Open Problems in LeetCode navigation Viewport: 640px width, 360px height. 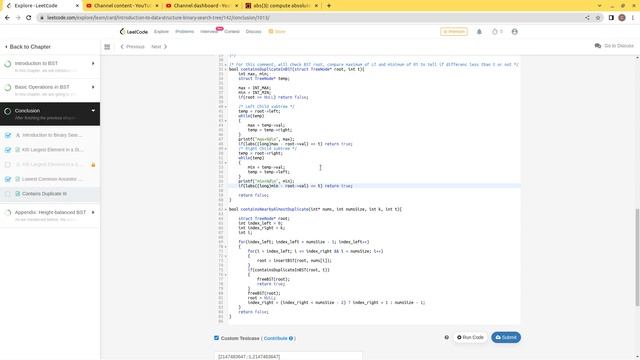(184, 31)
